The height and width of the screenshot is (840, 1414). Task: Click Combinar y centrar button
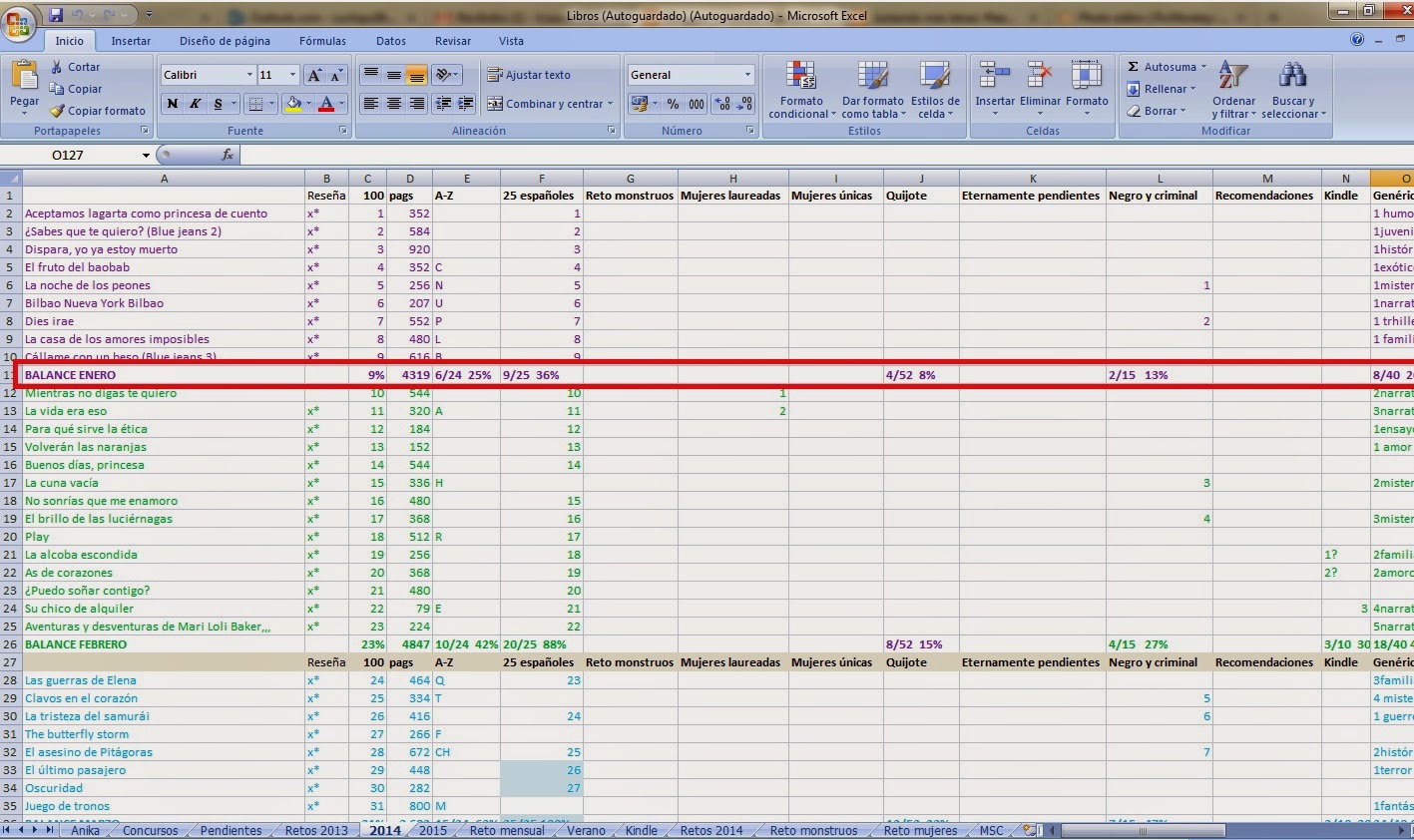[x=550, y=104]
